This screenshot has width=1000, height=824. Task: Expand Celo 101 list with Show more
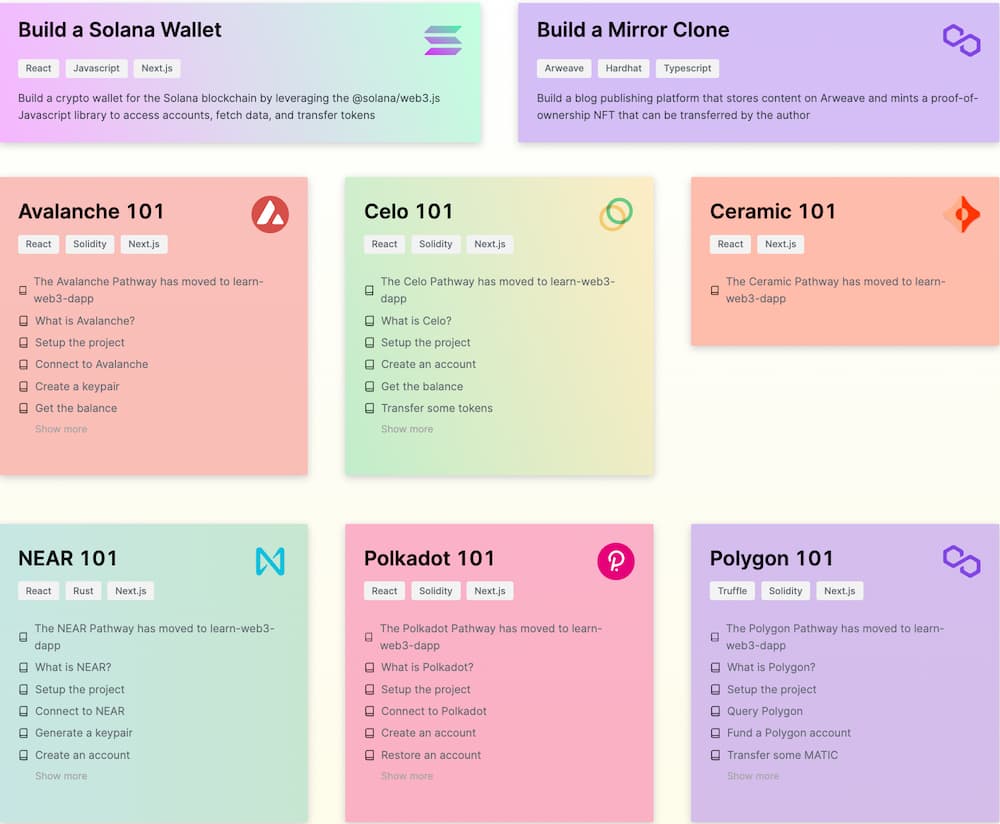[x=407, y=429]
